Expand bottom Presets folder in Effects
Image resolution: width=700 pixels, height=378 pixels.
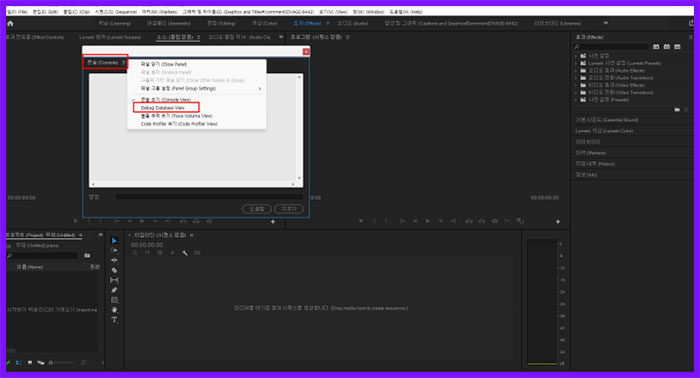(x=576, y=100)
